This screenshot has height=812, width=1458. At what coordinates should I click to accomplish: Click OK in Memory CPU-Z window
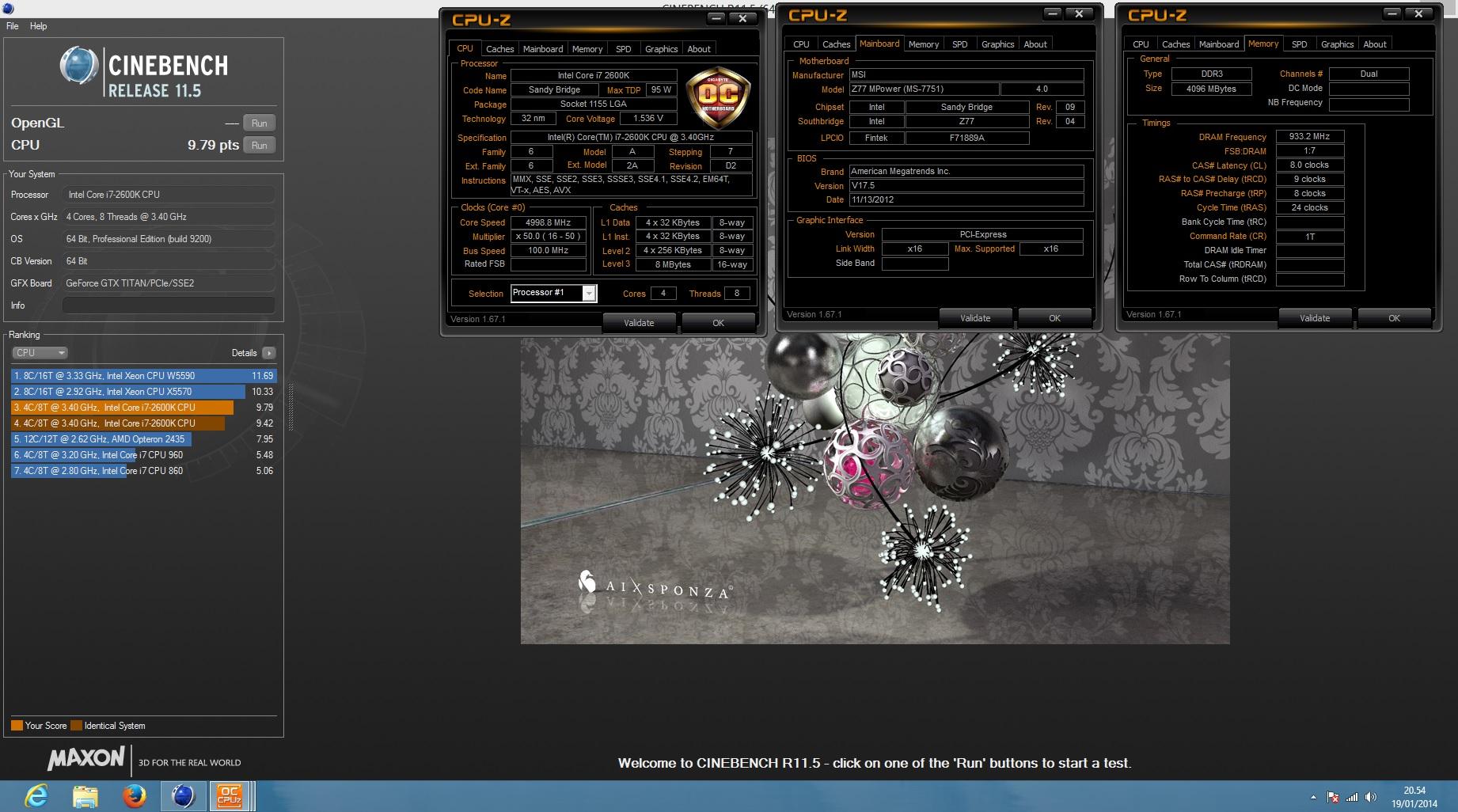1394,318
